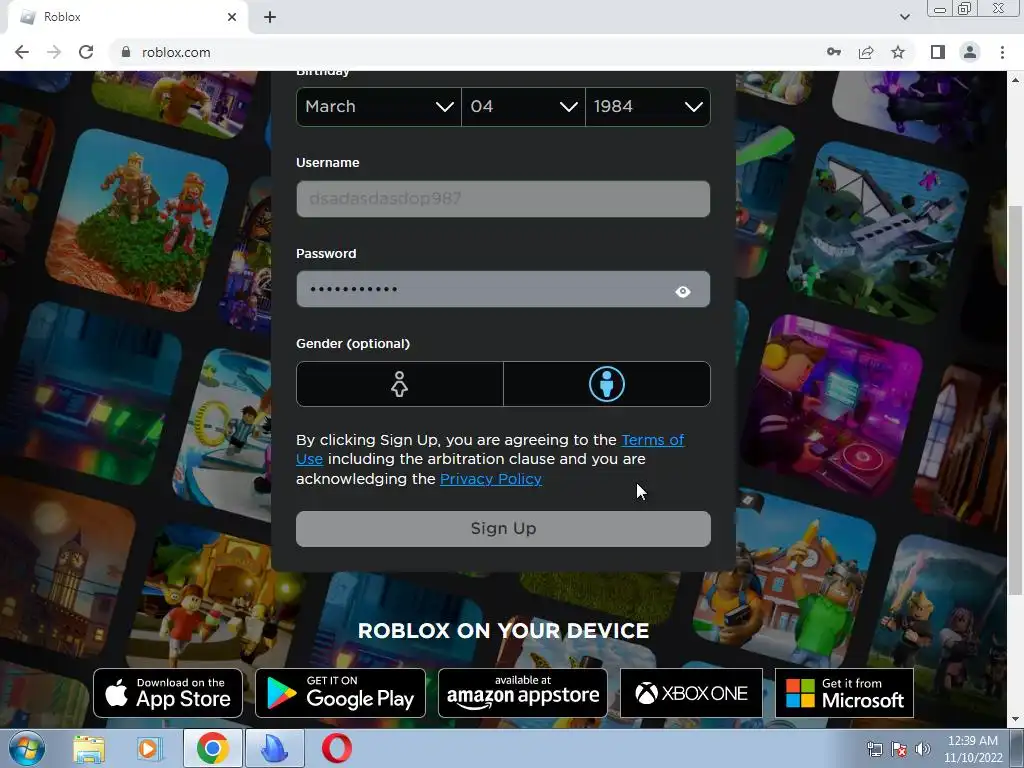The image size is (1024, 768).
Task: Select the female gender icon
Action: click(x=400, y=384)
